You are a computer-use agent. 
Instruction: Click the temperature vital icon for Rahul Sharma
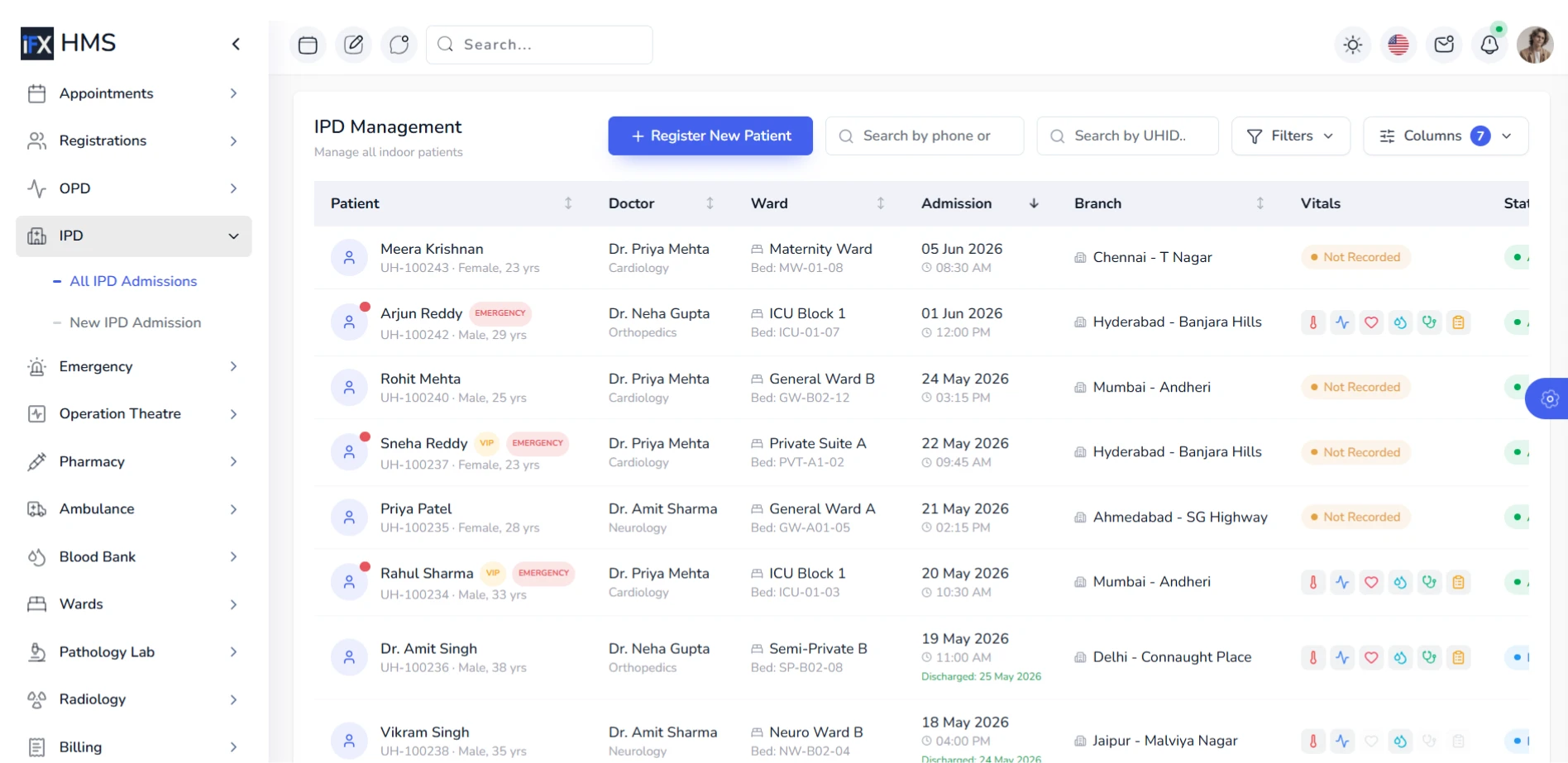point(1312,582)
